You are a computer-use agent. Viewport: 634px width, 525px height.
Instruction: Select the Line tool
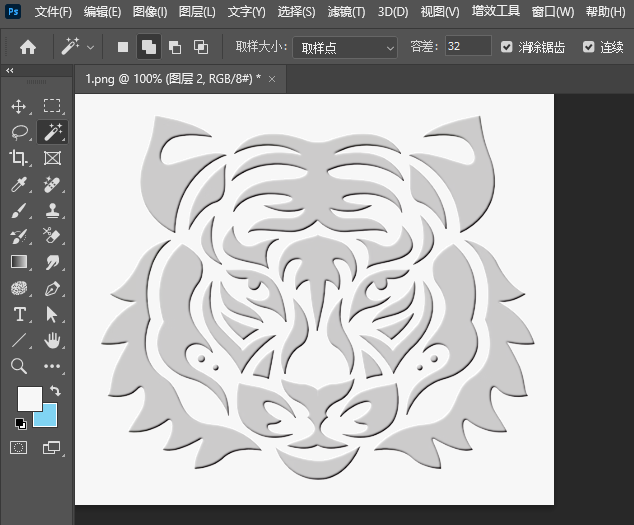[19, 340]
